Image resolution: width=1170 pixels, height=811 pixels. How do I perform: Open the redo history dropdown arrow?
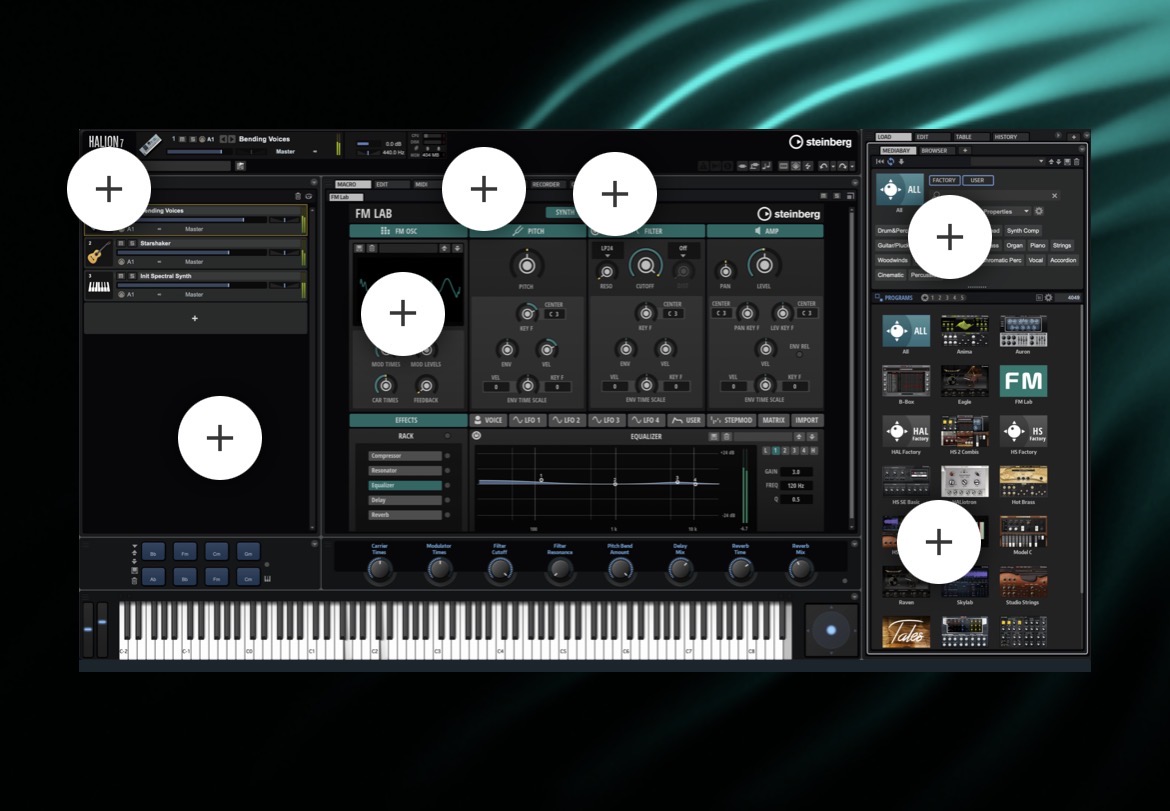(851, 166)
